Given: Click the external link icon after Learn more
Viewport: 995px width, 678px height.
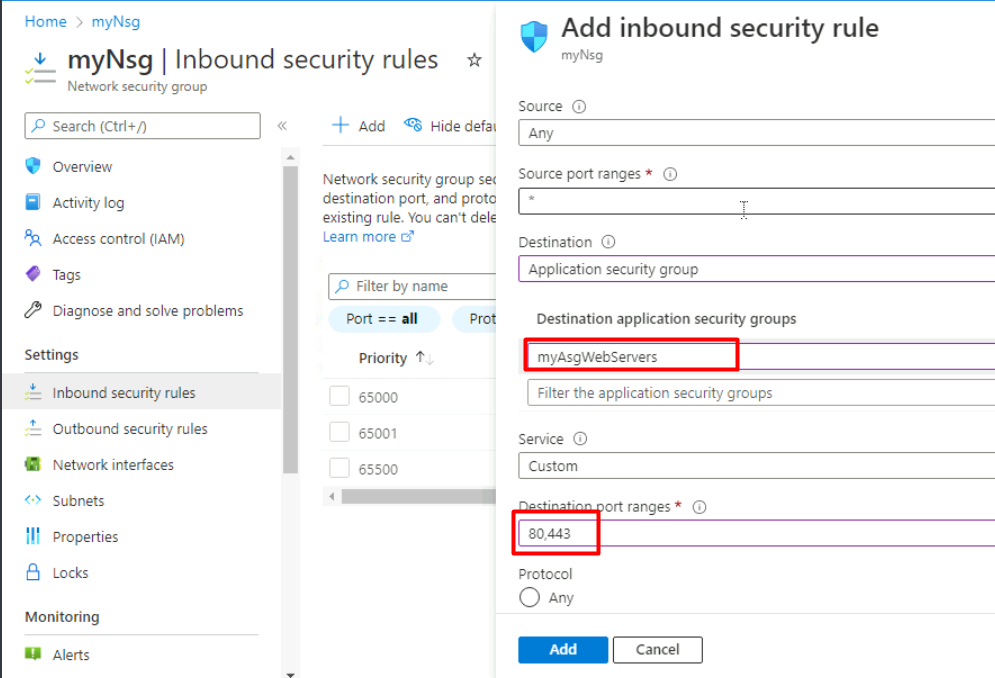Looking at the screenshot, I should point(407,237).
